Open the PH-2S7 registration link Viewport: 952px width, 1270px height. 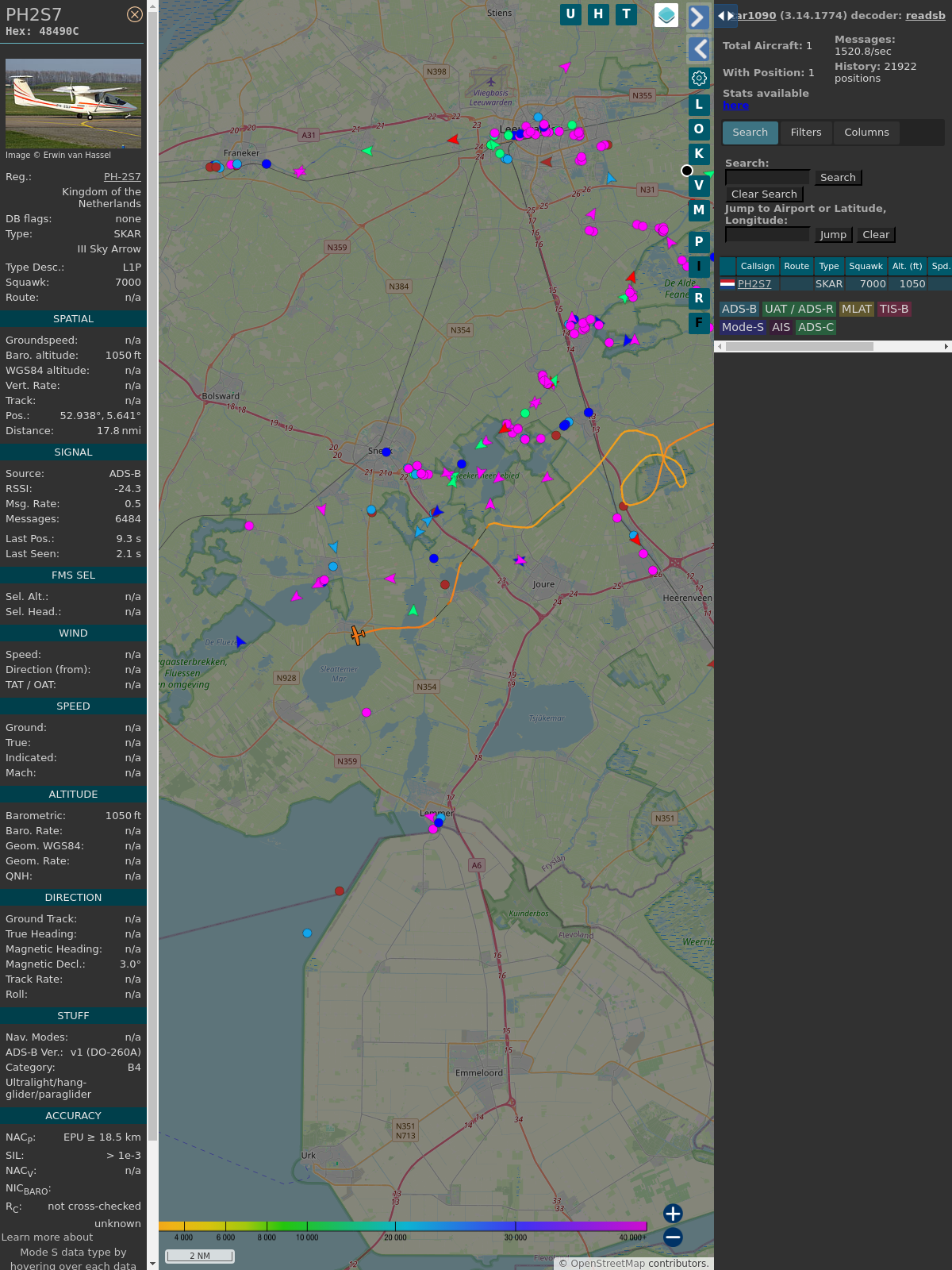(x=122, y=177)
